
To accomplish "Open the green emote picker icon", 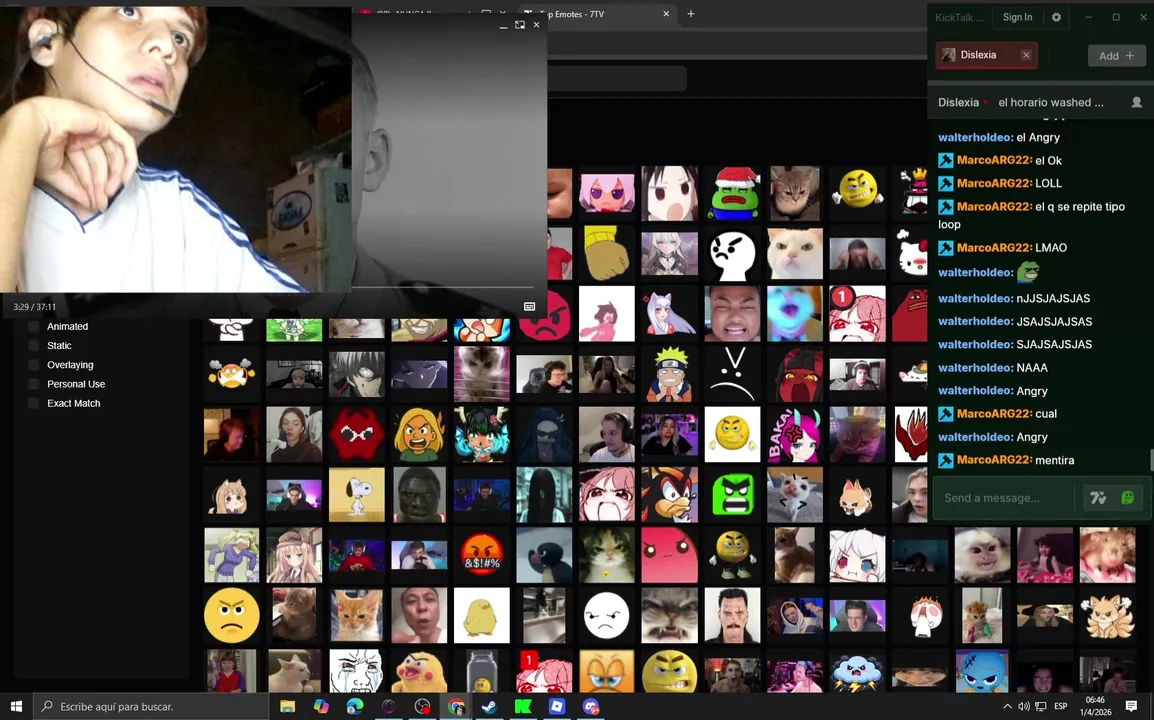I will [x=1128, y=498].
